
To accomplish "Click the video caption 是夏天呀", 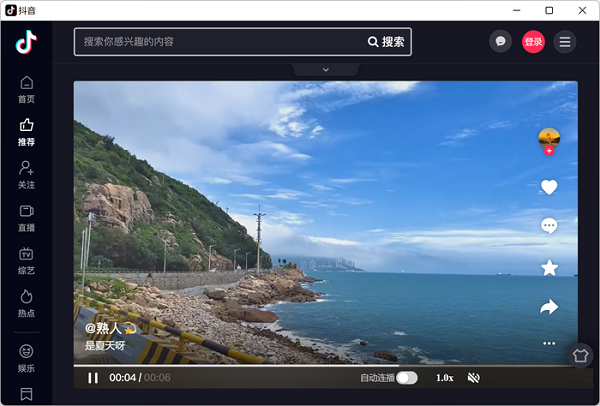I will pyautogui.click(x=105, y=346).
